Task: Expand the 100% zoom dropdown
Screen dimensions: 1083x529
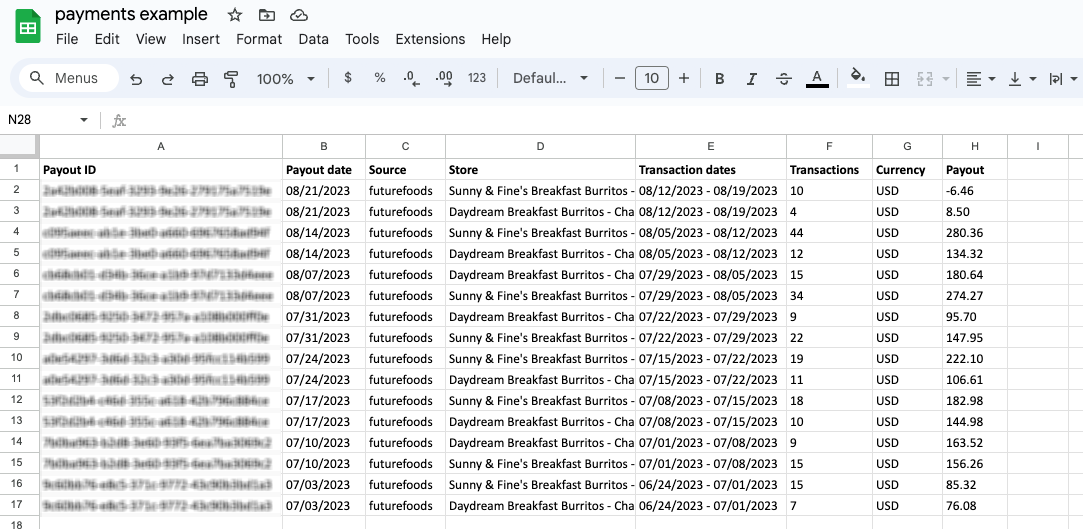Action: coord(286,79)
